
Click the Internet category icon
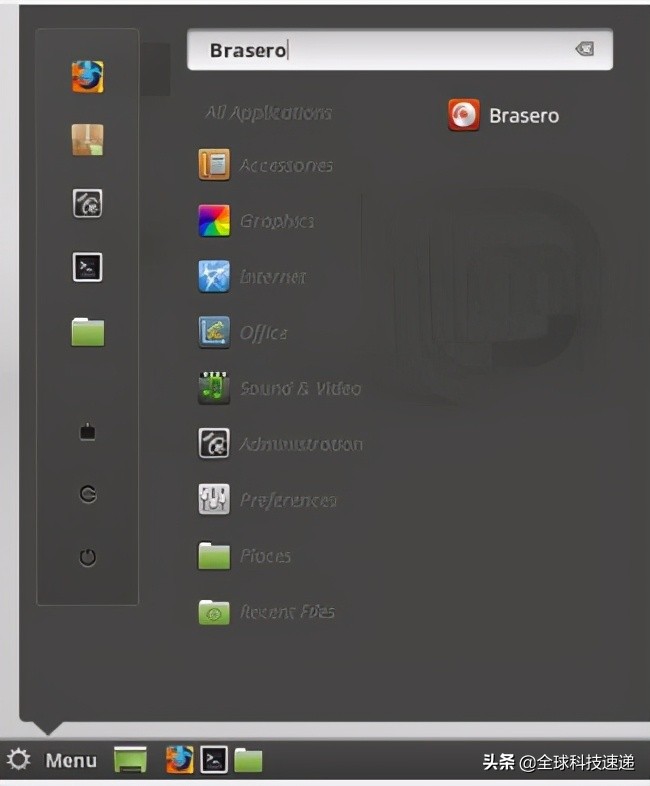[214, 276]
